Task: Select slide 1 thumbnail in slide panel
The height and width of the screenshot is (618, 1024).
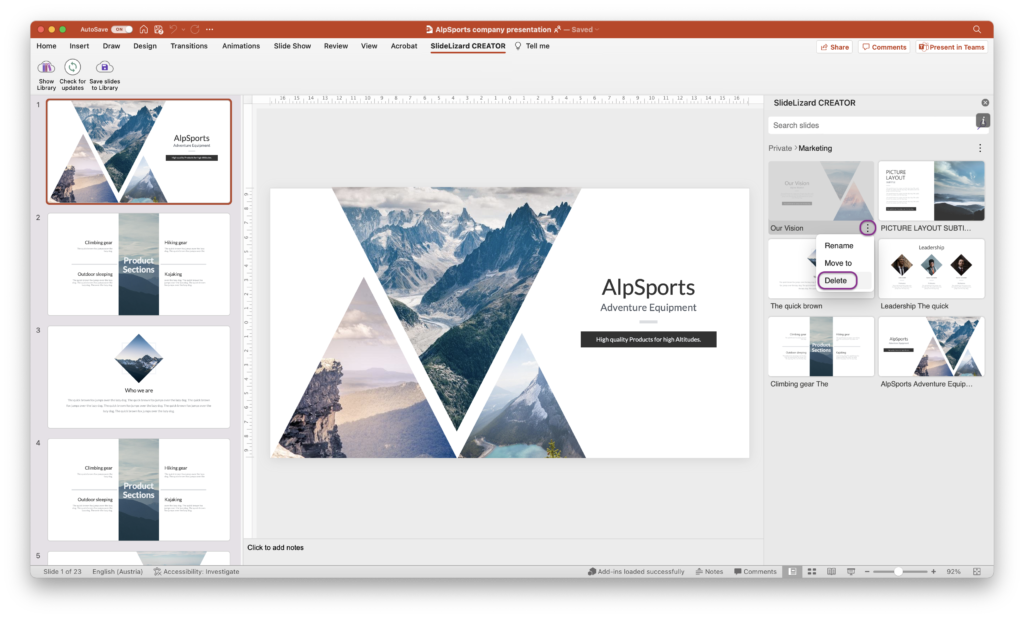Action: pyautogui.click(x=138, y=152)
